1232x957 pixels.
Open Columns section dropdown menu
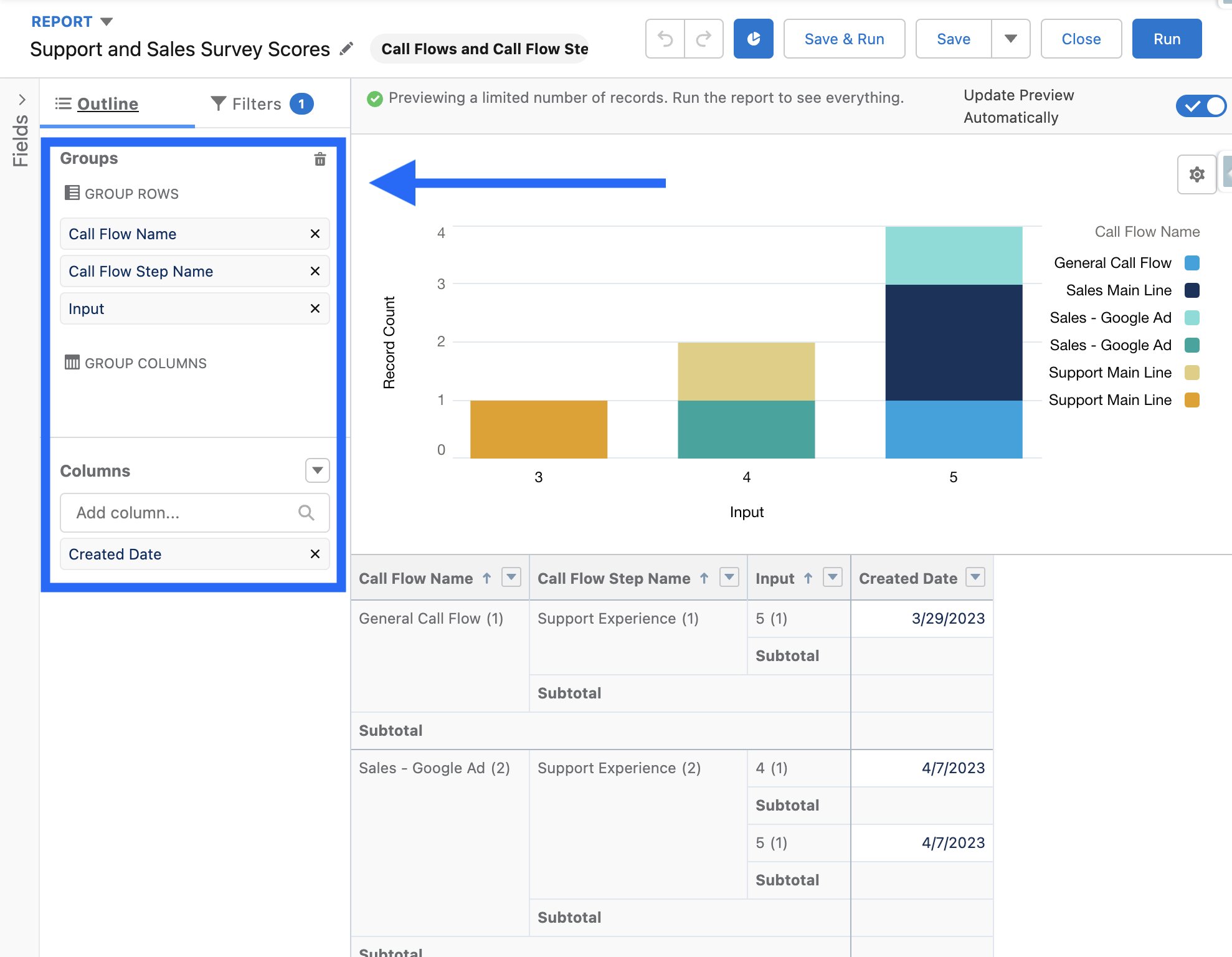click(317, 470)
